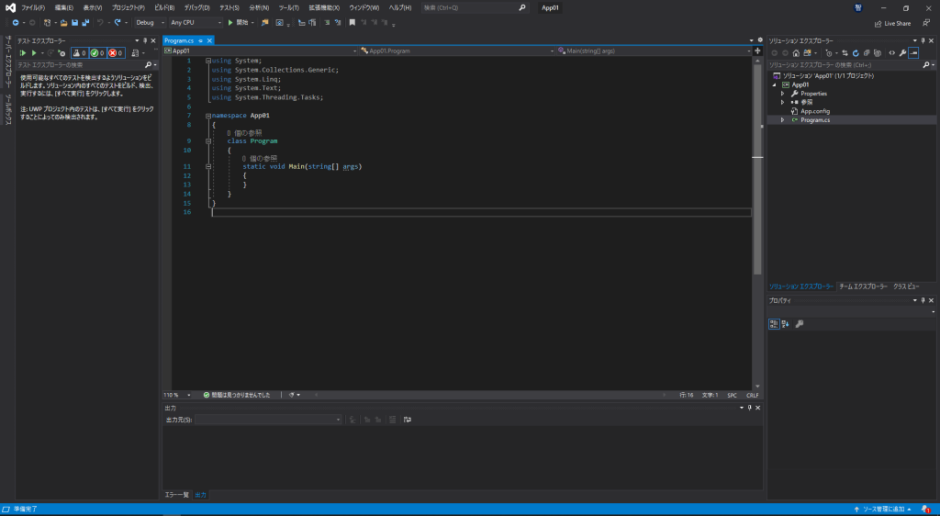
Task: Switch to the エラー一覧 tab
Action: (x=175, y=495)
